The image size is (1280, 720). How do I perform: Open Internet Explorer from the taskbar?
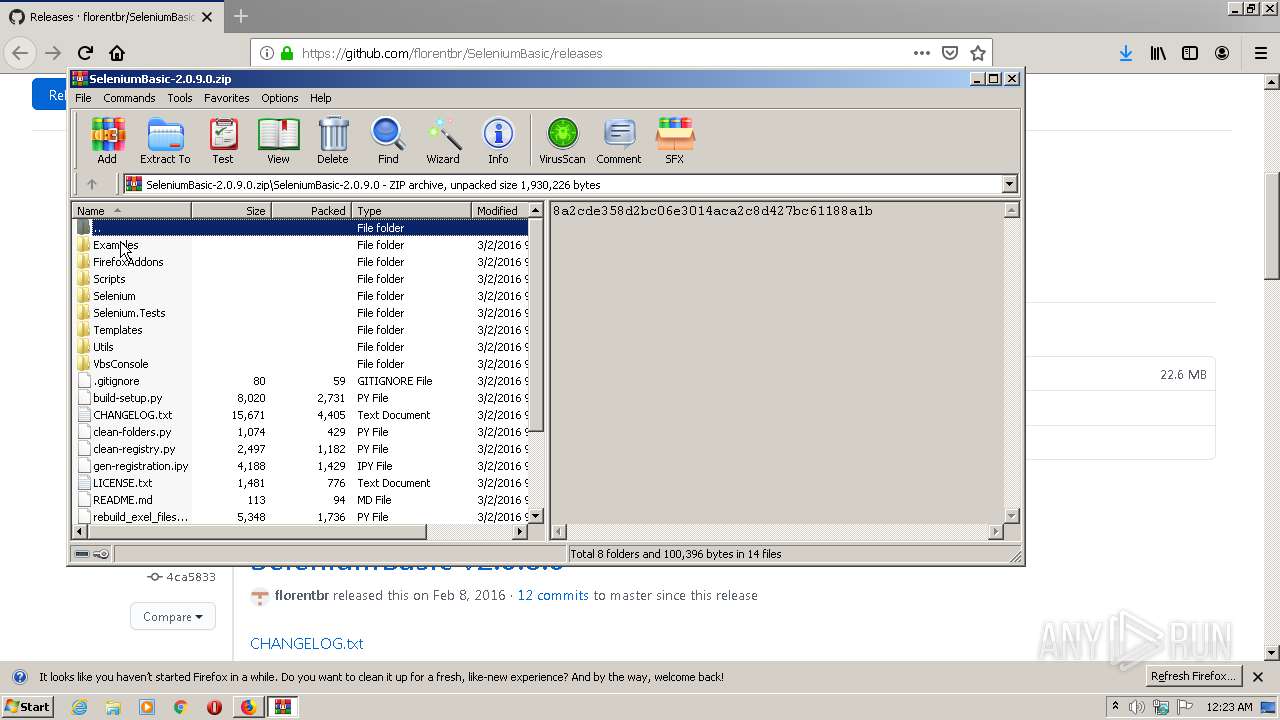pos(79,707)
